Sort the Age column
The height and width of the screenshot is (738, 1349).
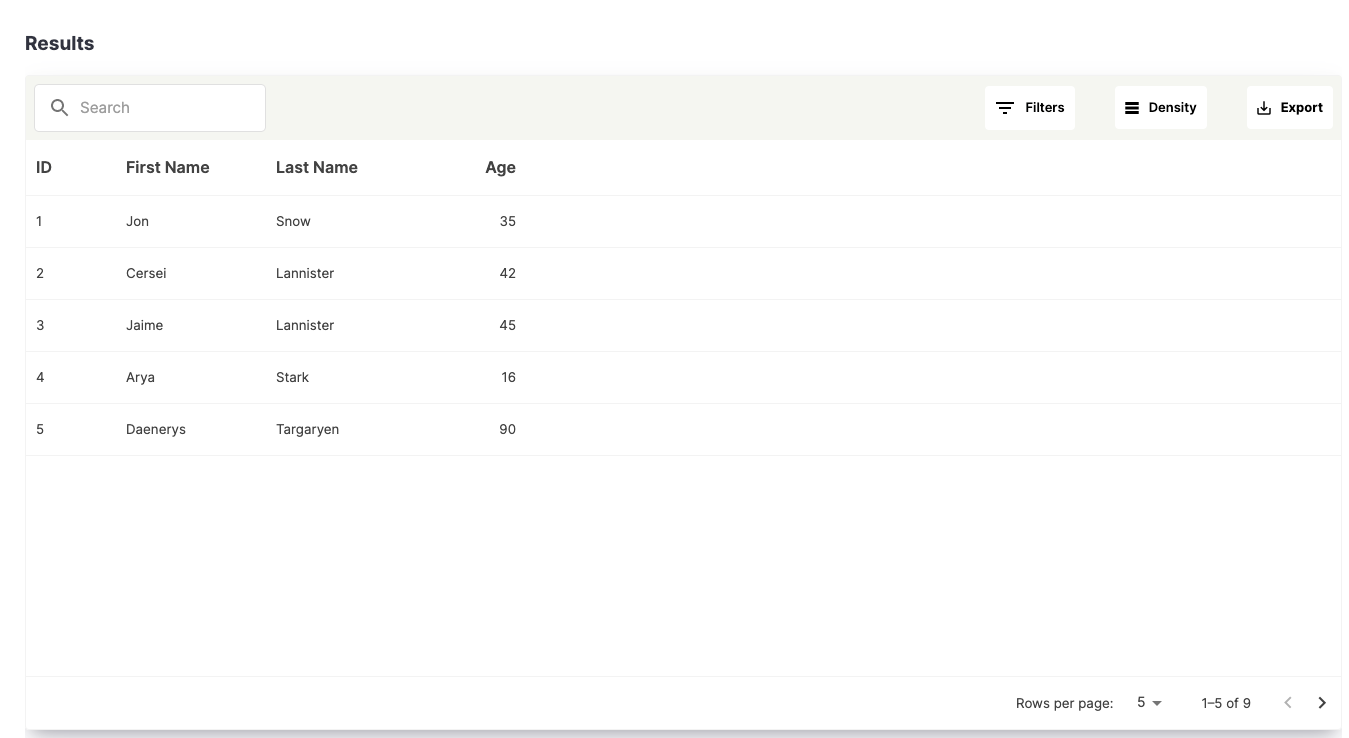coord(500,167)
